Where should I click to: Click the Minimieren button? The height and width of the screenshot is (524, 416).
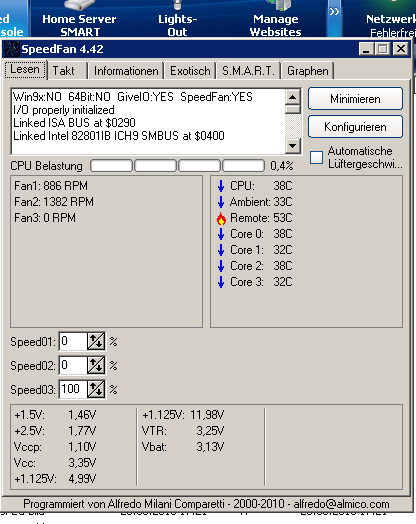click(x=355, y=99)
